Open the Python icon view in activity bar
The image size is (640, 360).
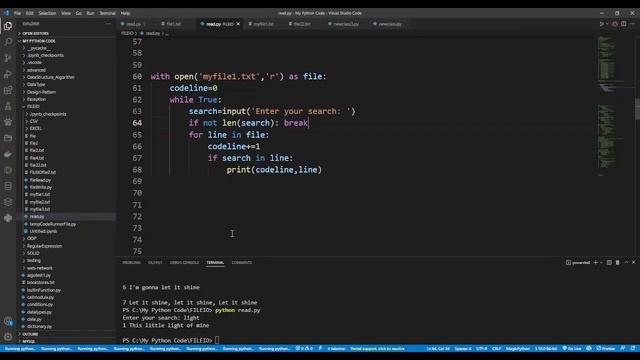point(8,218)
